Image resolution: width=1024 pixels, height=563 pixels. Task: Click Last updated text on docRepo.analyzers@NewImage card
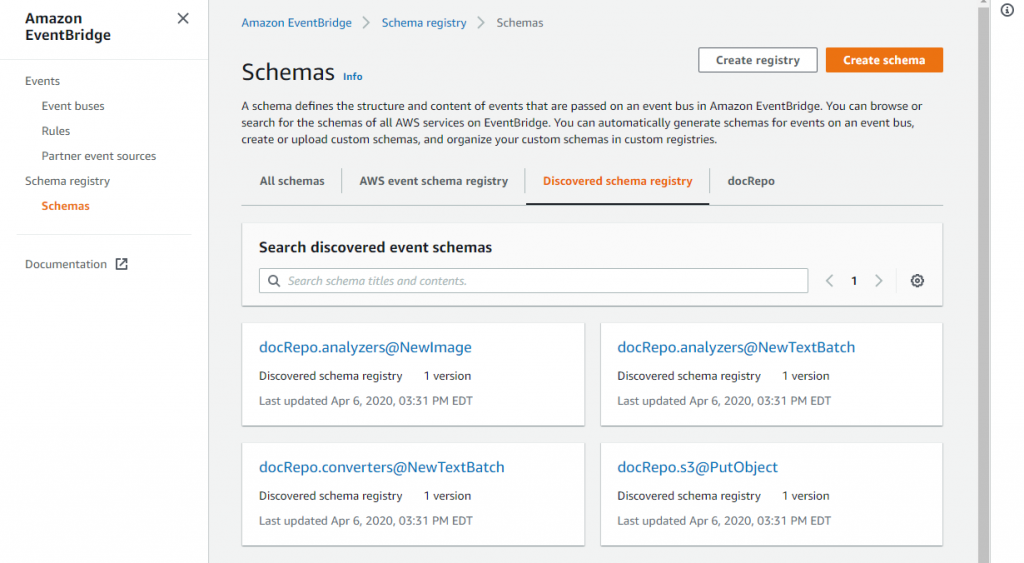coord(366,401)
